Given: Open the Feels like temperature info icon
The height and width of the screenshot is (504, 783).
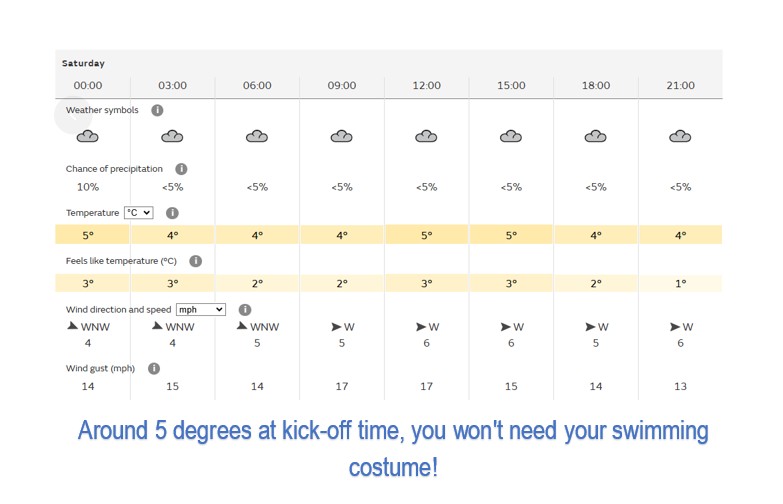Looking at the screenshot, I should [x=196, y=261].
